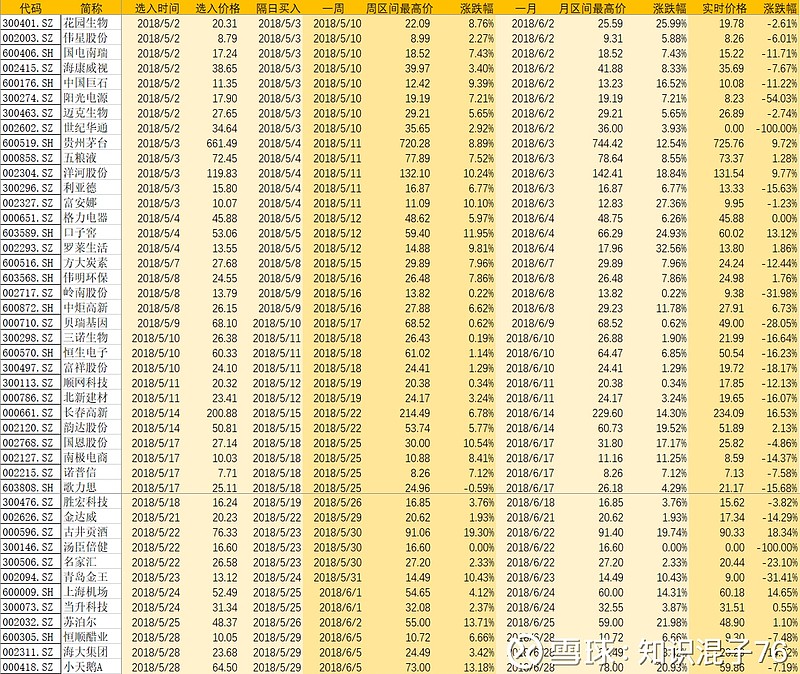Select the 隔日买入 column header
Viewport: 800px width, 674px height.
[279, 8]
